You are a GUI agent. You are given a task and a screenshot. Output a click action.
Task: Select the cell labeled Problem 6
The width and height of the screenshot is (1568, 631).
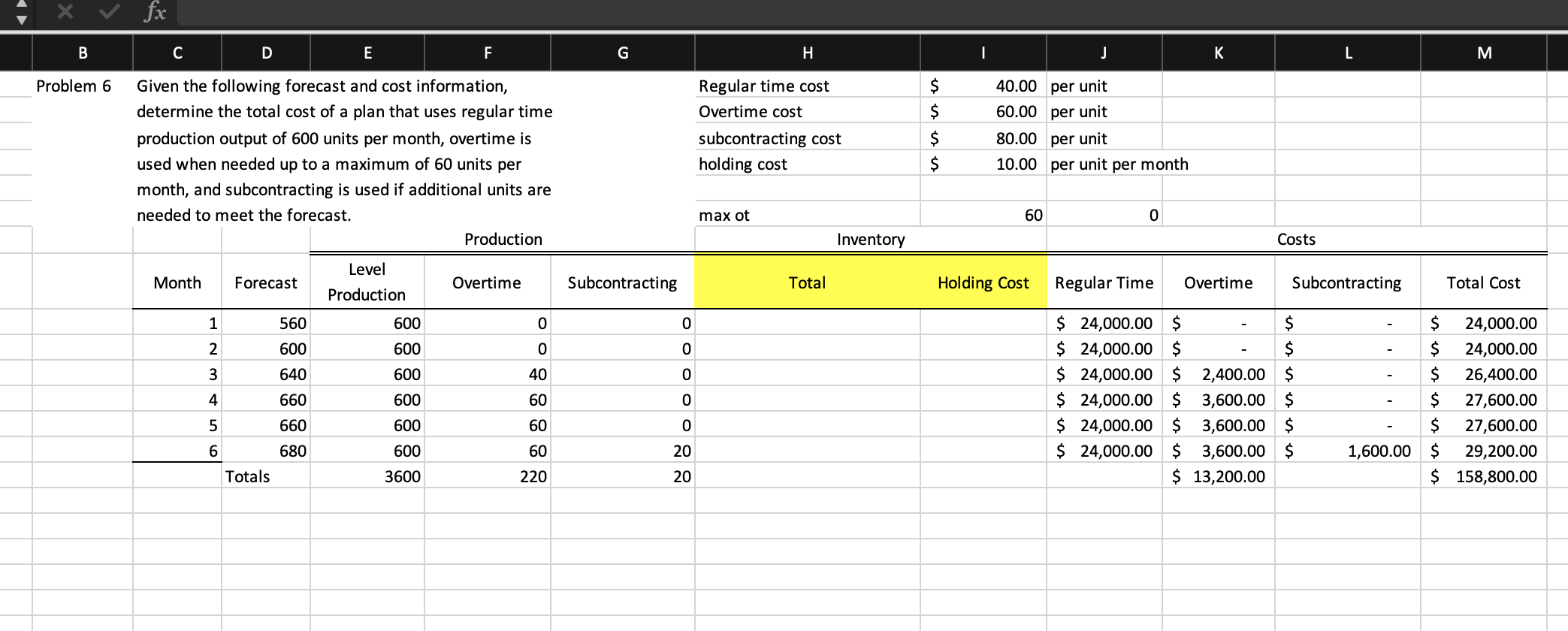coord(75,86)
